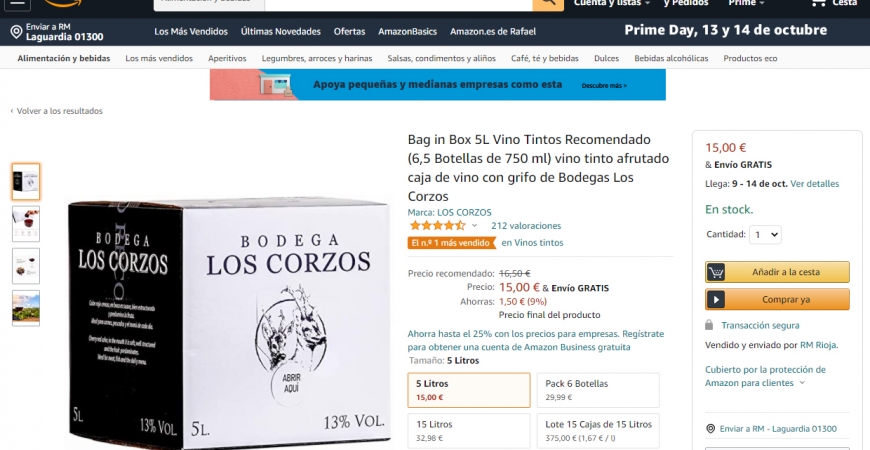This screenshot has width=870, height=450.
Task: Click Volver a los resultados link
Action: point(57,111)
